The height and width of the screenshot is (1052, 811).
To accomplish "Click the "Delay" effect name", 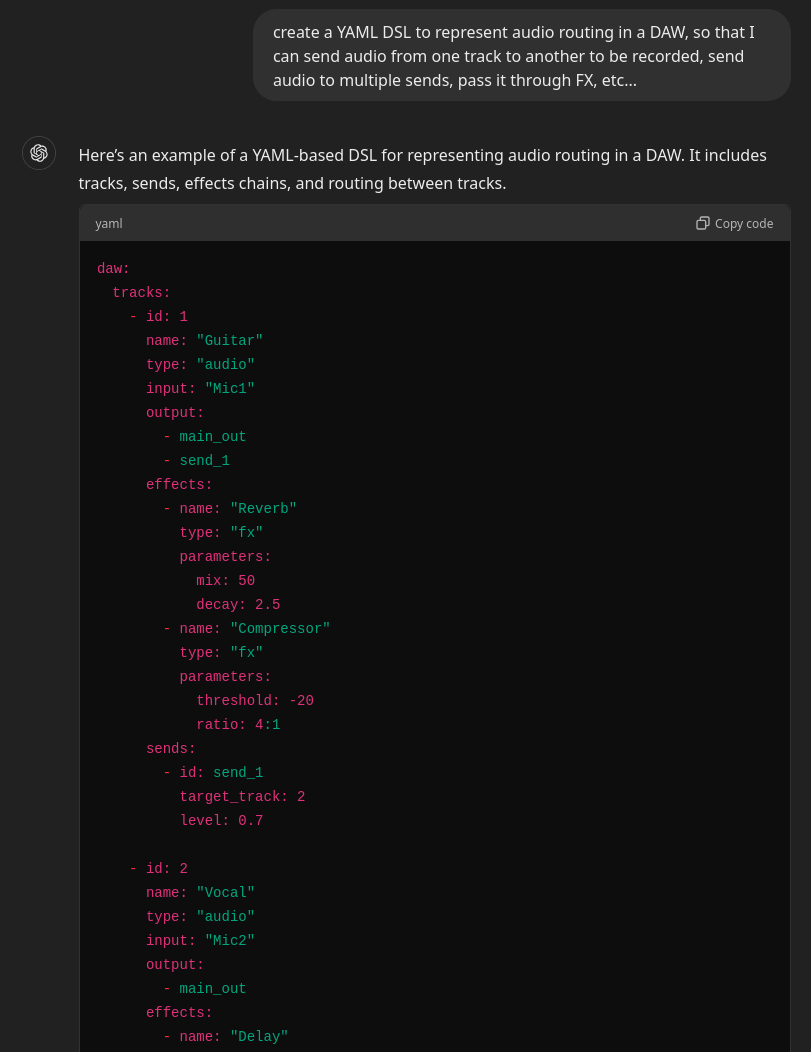I will 259,1037.
